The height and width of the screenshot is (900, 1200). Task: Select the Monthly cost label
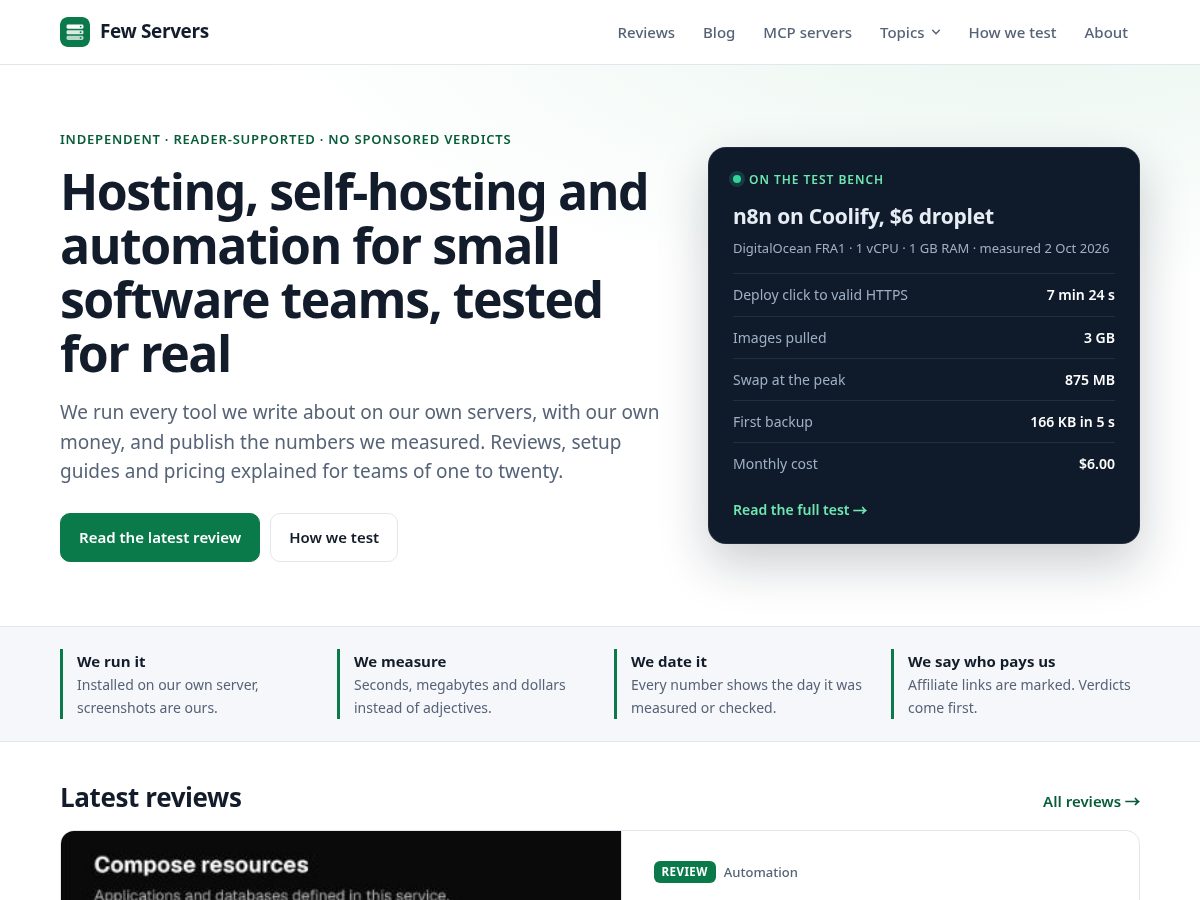pyautogui.click(x=775, y=464)
